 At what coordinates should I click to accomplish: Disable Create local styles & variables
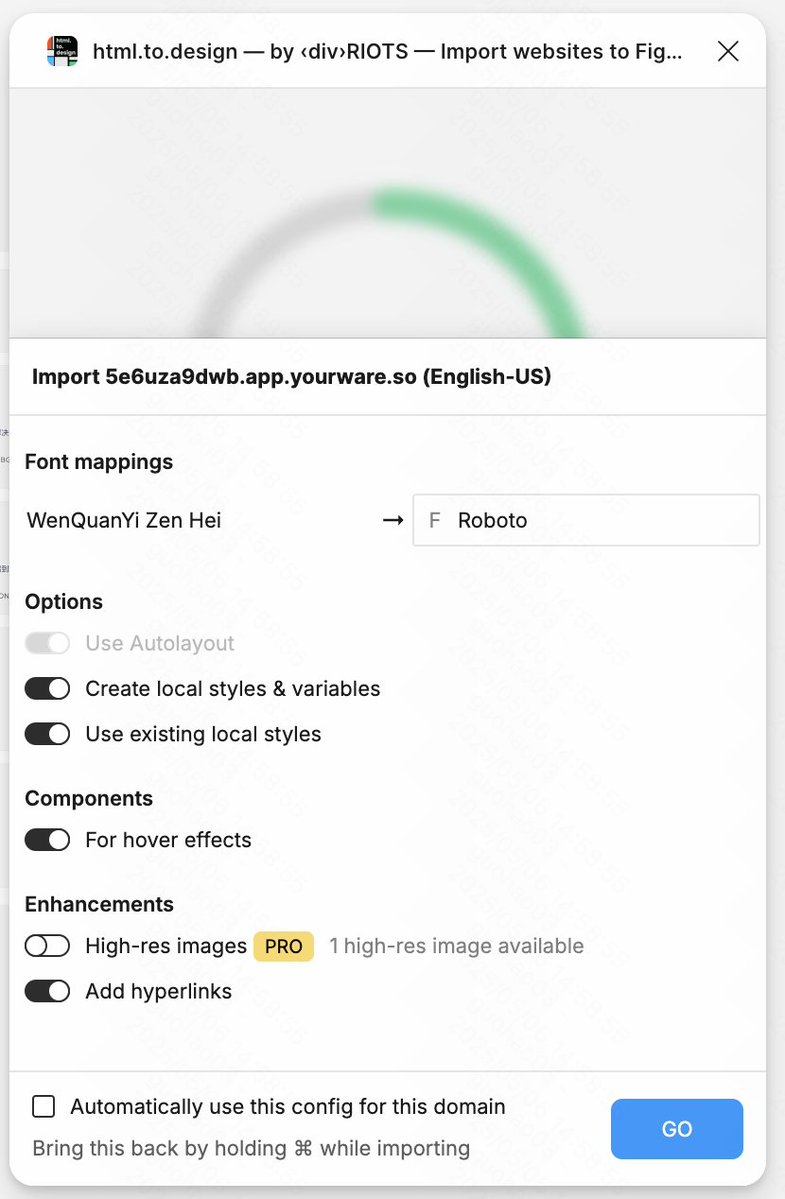(48, 689)
